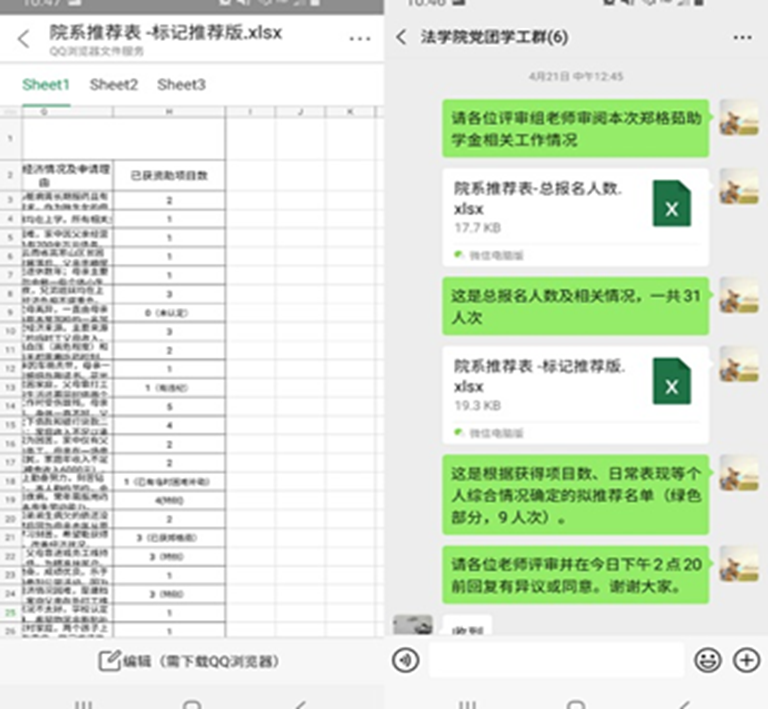Image resolution: width=768 pixels, height=709 pixels.
Task: Open the Sheet3 tab
Action: (181, 85)
